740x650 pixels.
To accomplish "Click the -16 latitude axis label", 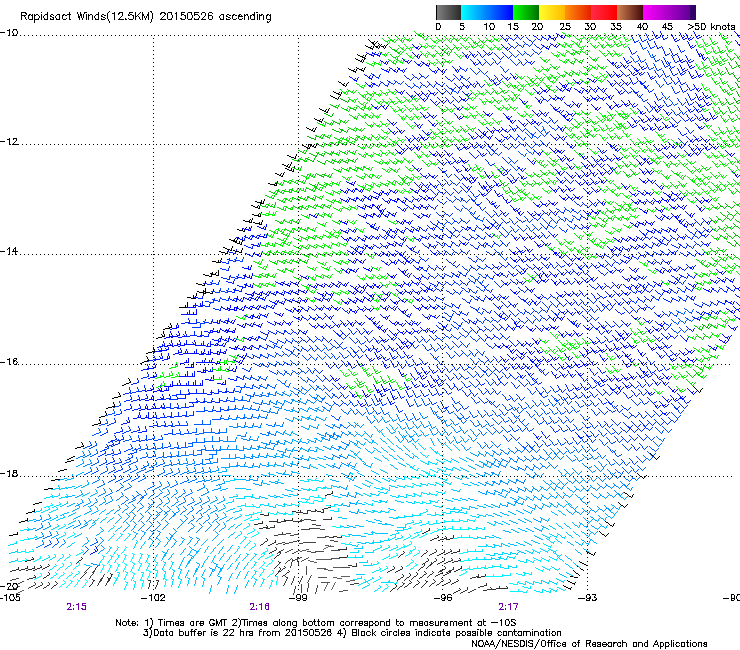I will (9, 362).
